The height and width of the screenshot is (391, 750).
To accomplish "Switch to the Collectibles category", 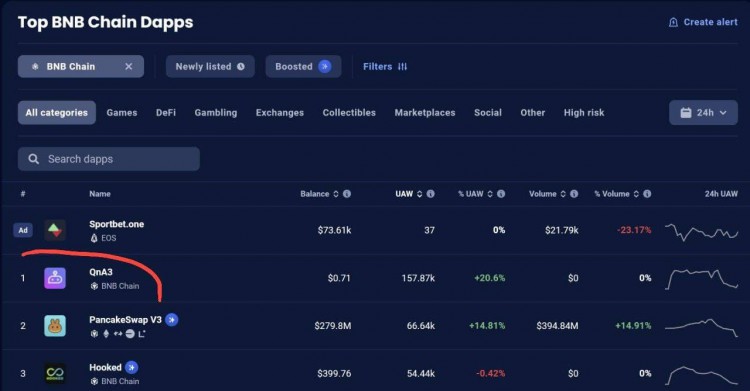I will pos(349,112).
